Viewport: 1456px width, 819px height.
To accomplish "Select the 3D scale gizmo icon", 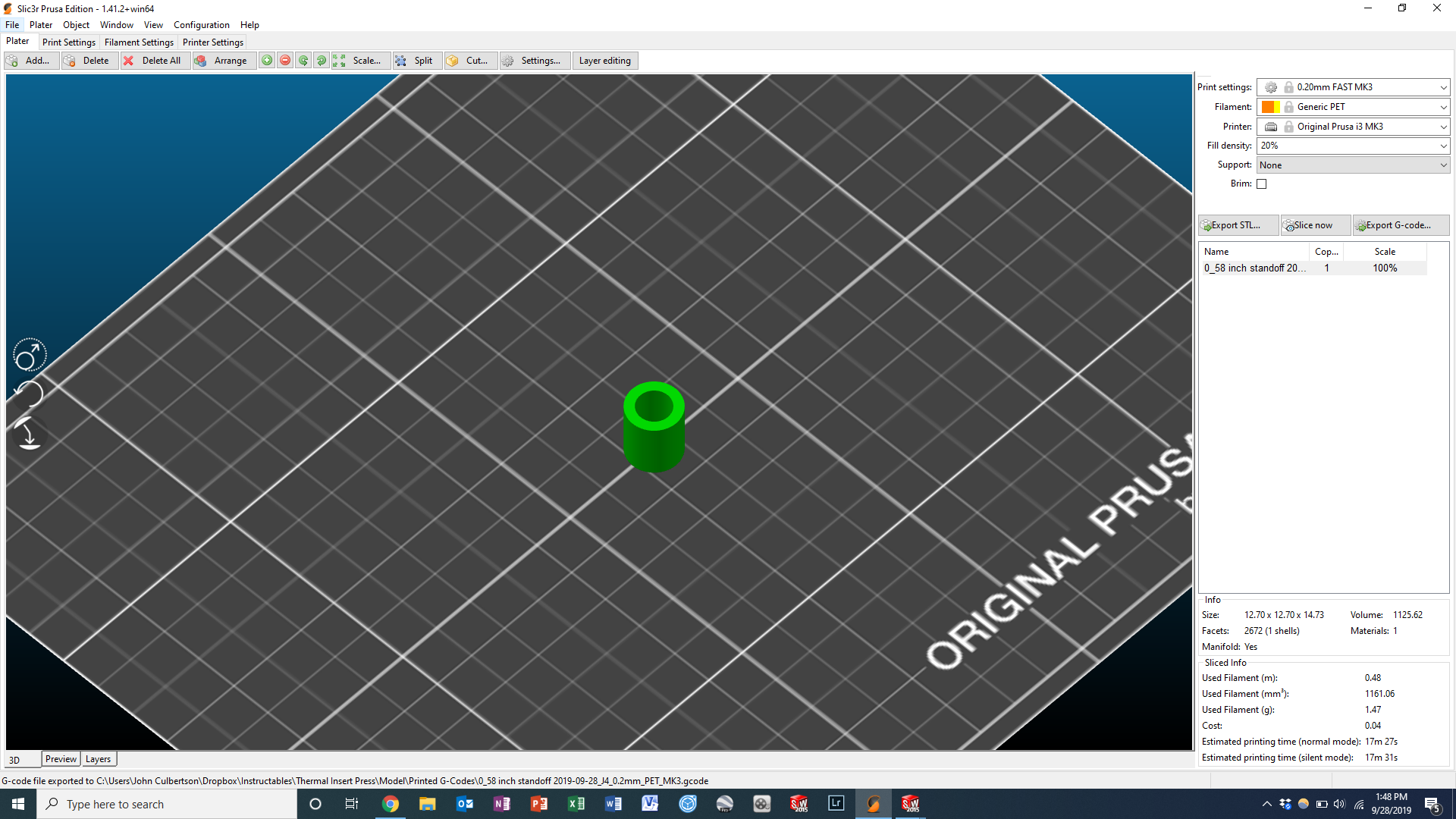I will point(30,355).
